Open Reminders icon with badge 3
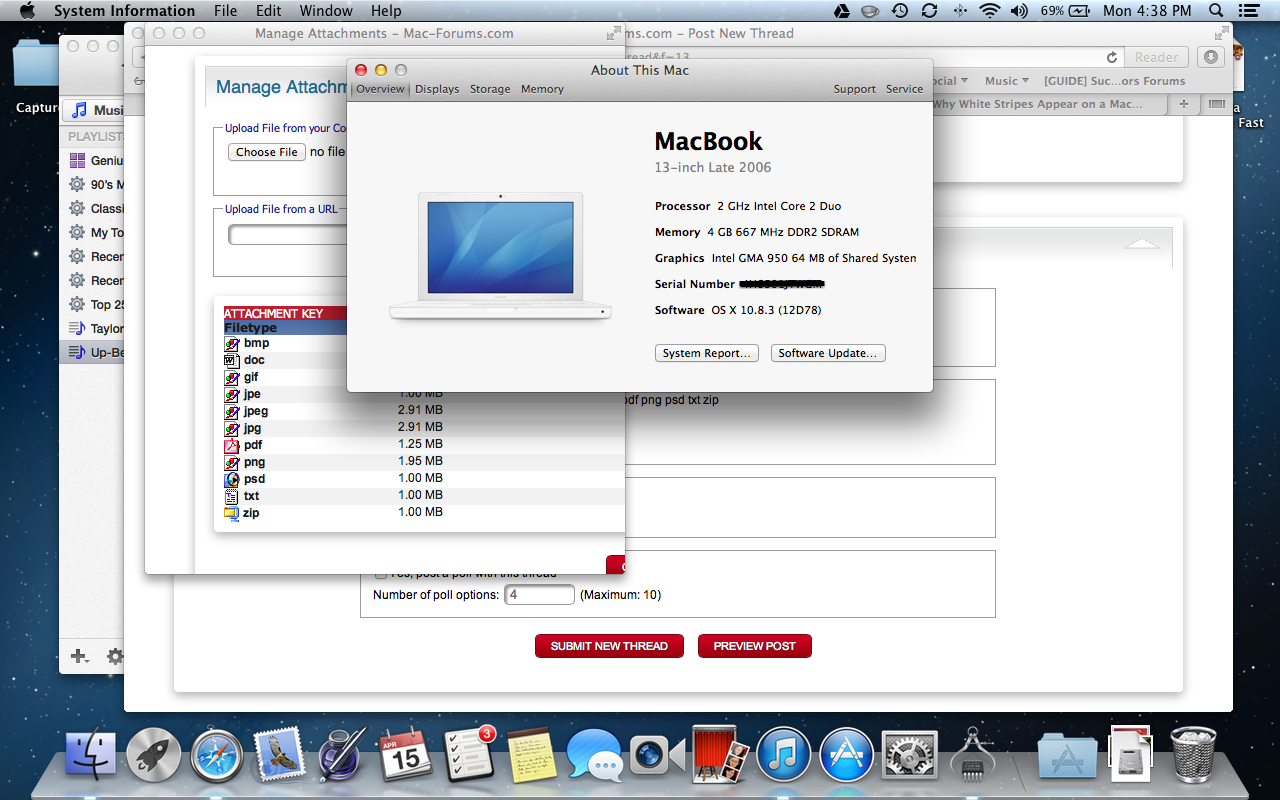The image size is (1280, 800). 469,754
